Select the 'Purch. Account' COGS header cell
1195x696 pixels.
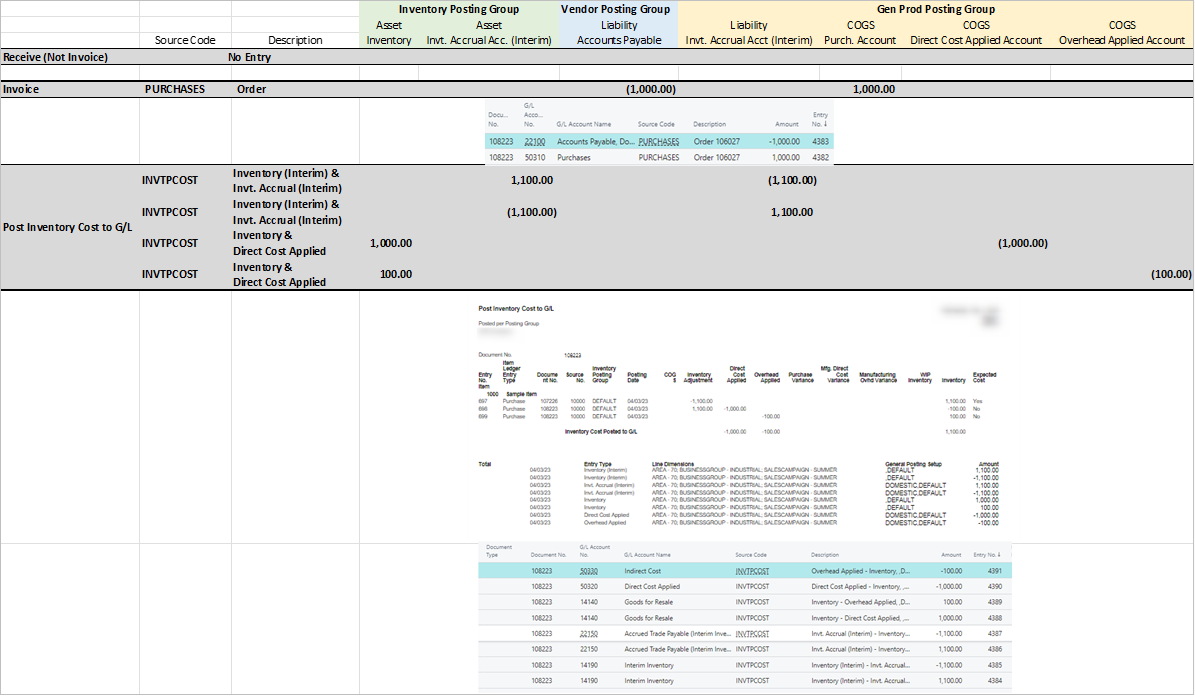[x=860, y=40]
